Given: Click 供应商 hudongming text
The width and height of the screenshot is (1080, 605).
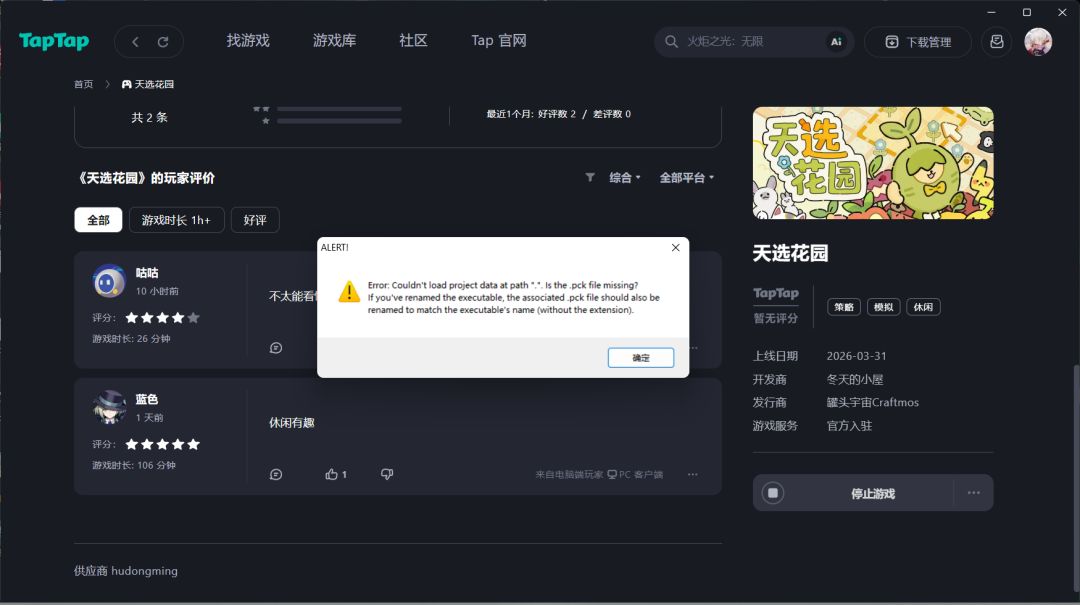Looking at the screenshot, I should coord(125,571).
